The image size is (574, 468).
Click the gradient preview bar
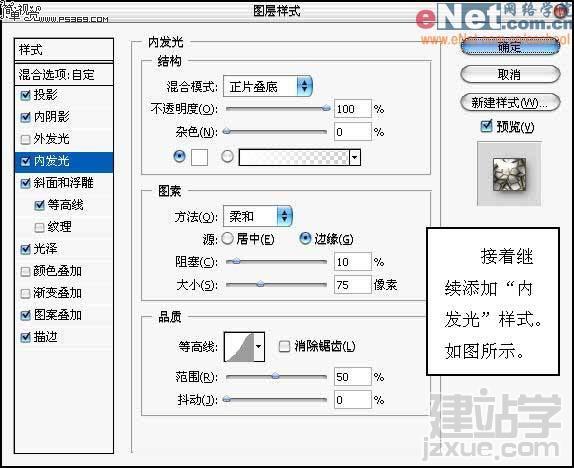[x=294, y=157]
